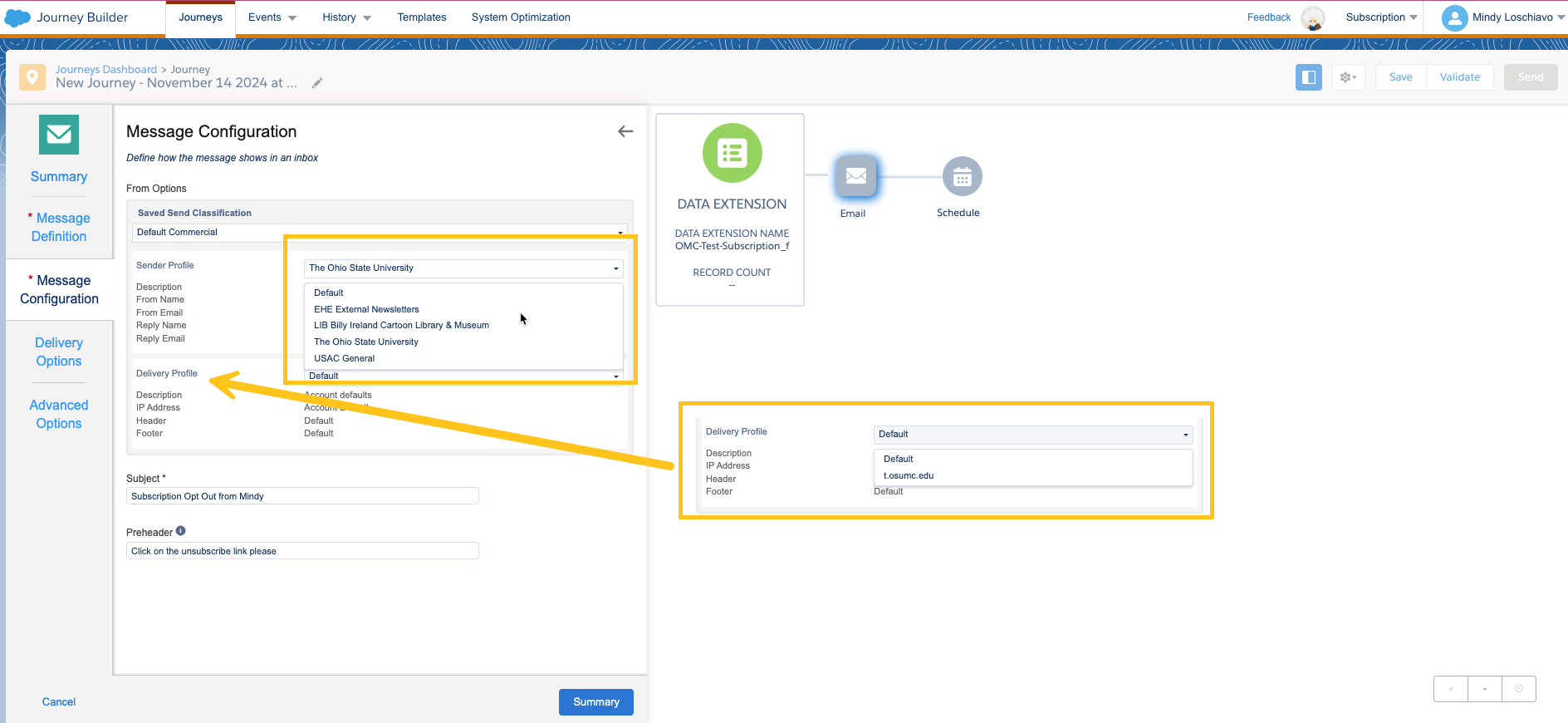Expand the Mindy Loschiavo user menu
Viewport: 1568px width, 723px height.
[1518, 17]
